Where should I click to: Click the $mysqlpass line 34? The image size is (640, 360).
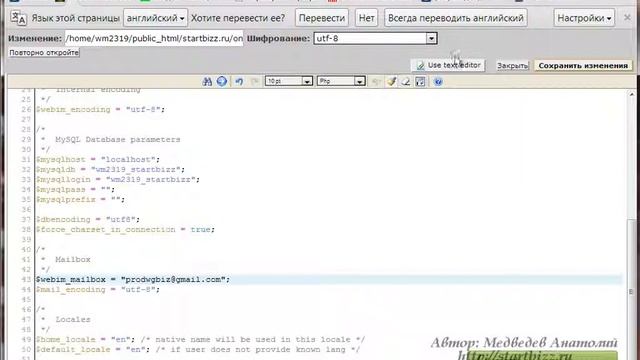tap(75, 189)
